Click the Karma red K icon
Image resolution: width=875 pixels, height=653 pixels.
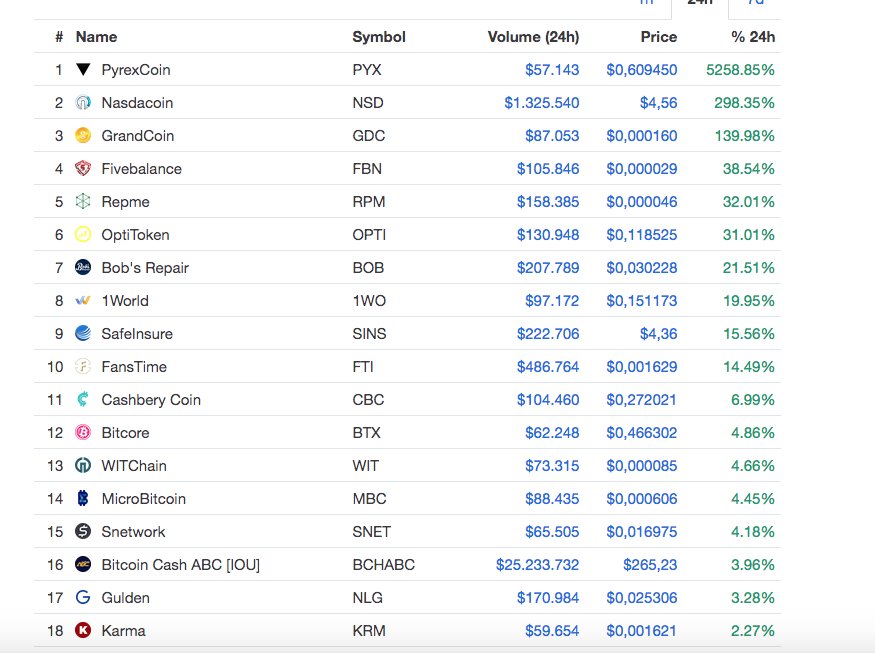point(83,630)
